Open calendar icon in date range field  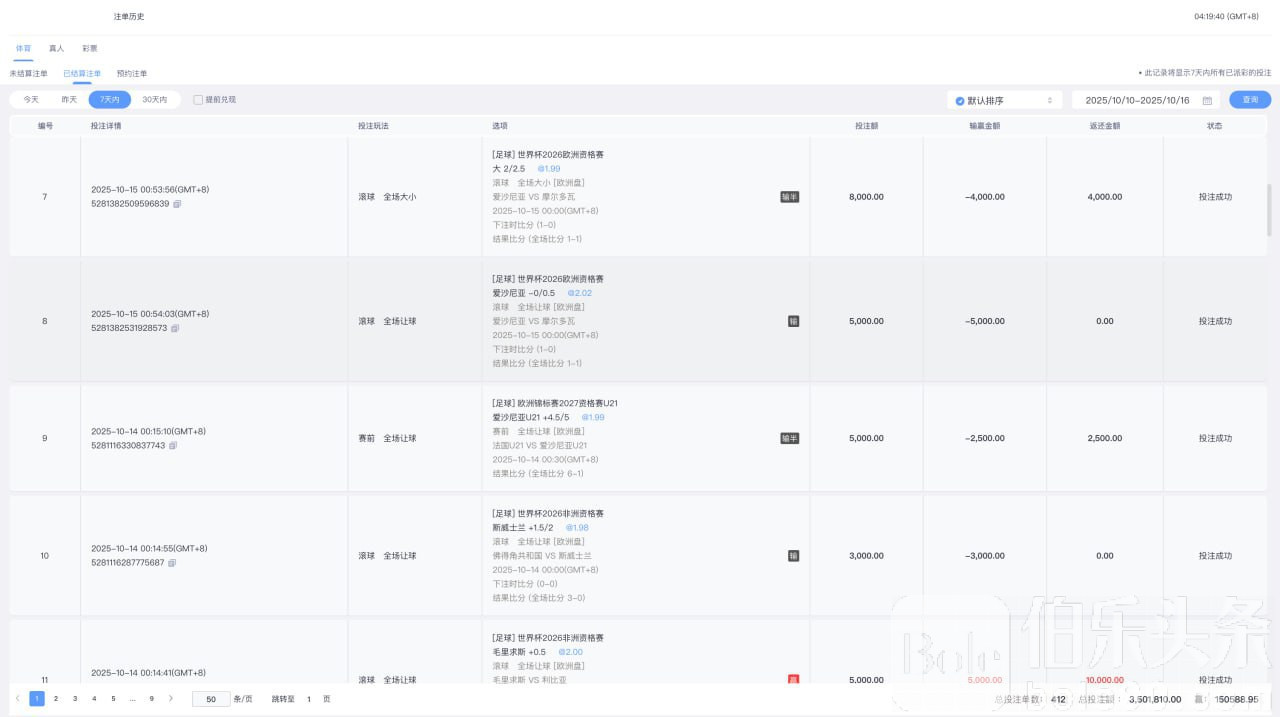click(x=1207, y=100)
